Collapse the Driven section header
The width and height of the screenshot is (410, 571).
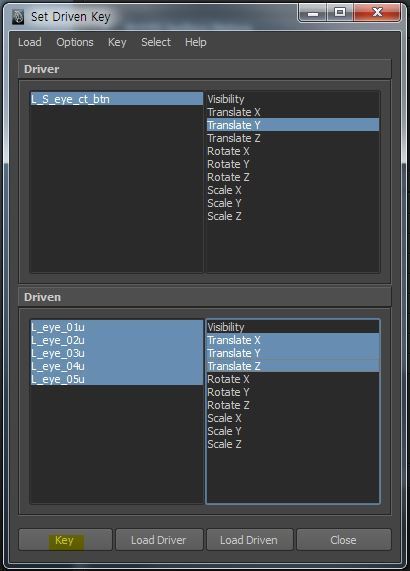[205, 297]
